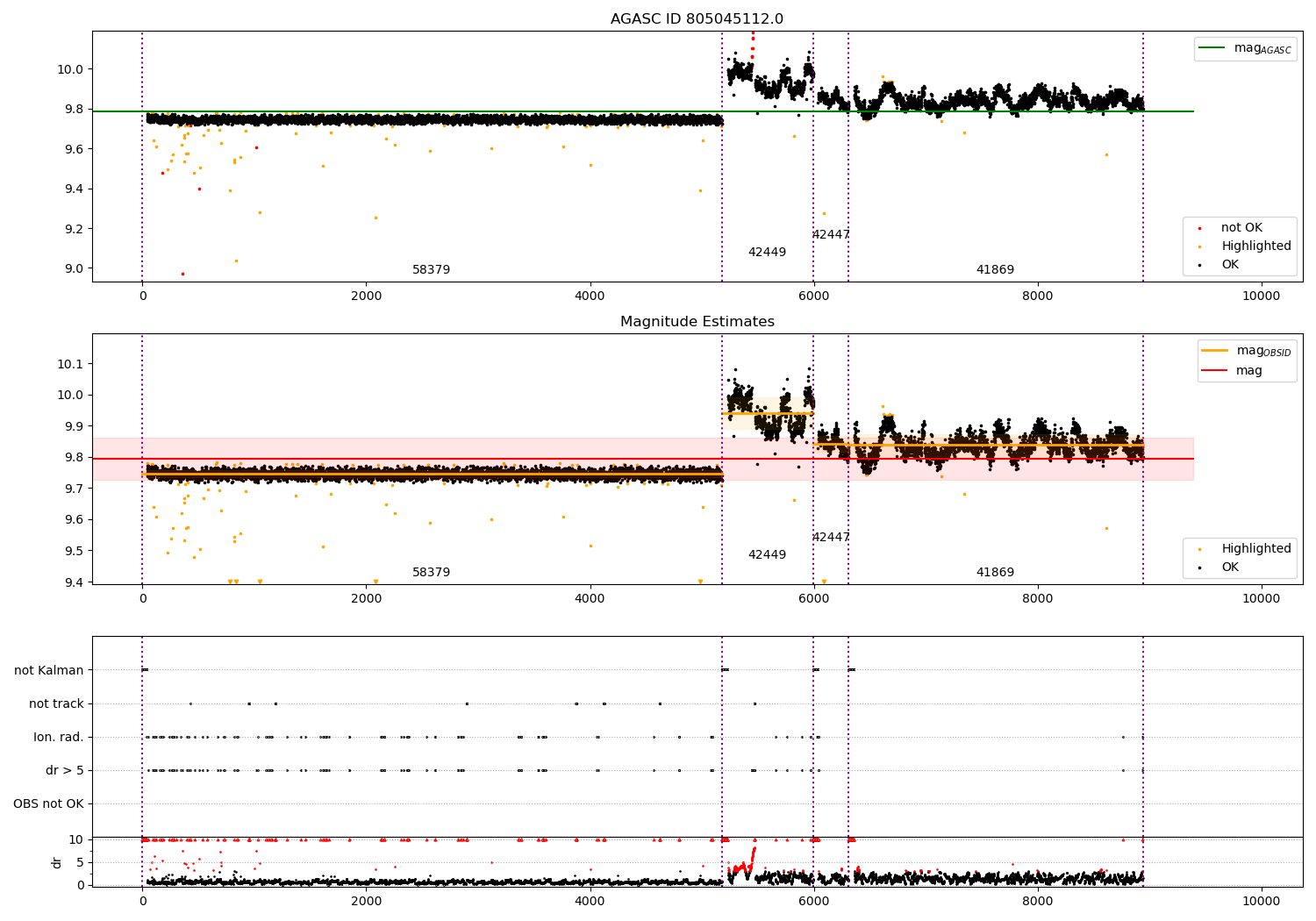Click the 'dr > 5' axis label

65,771
